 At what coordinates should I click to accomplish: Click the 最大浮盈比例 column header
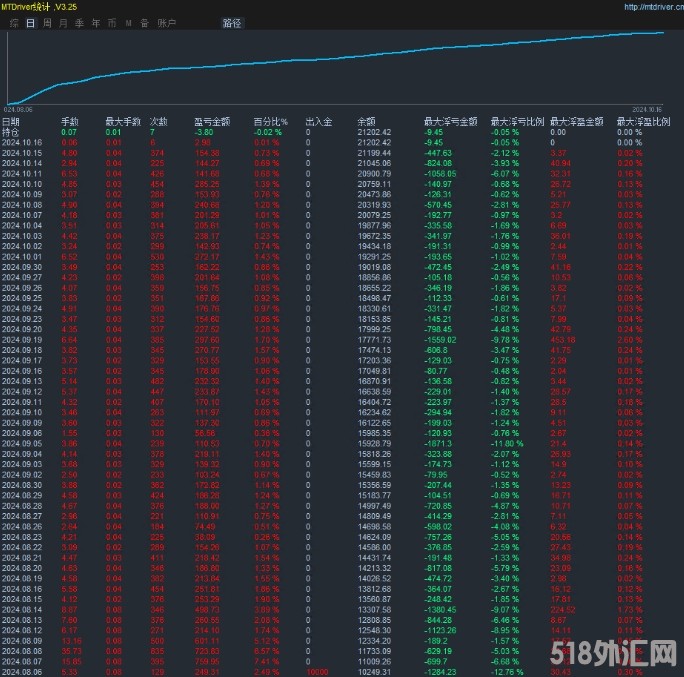641,121
